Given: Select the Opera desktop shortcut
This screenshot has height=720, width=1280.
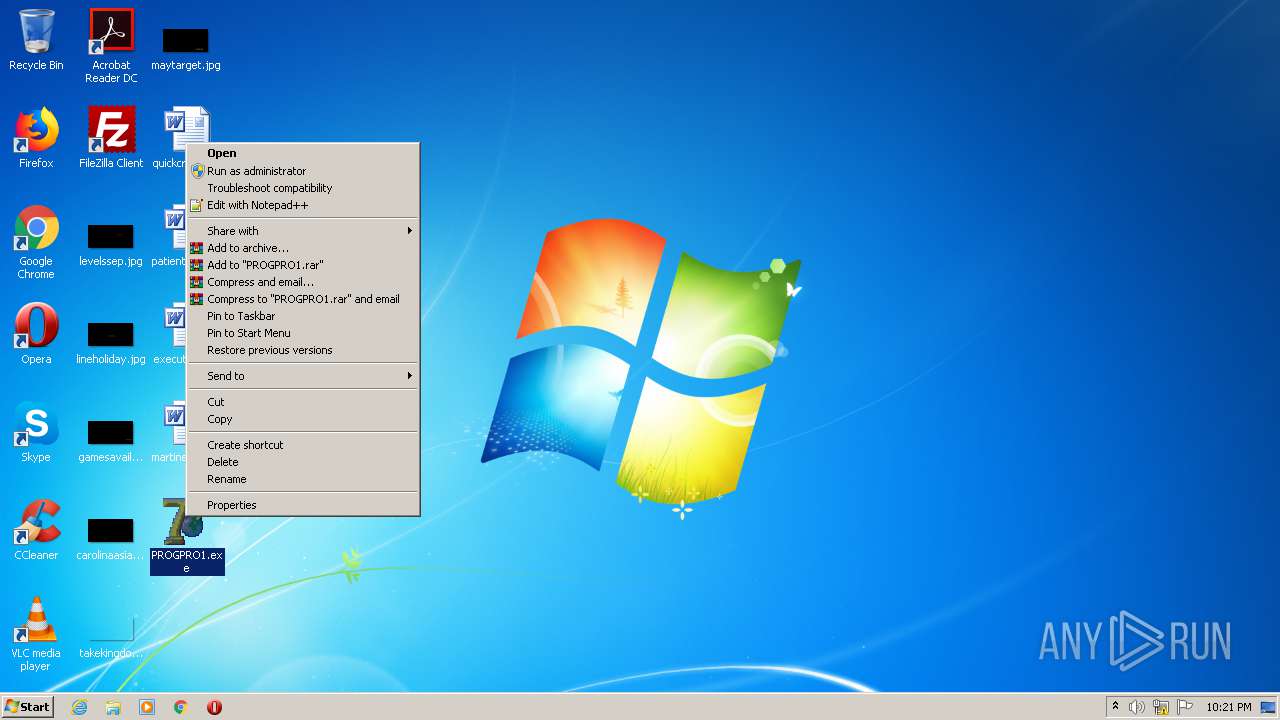Looking at the screenshot, I should coord(36,334).
